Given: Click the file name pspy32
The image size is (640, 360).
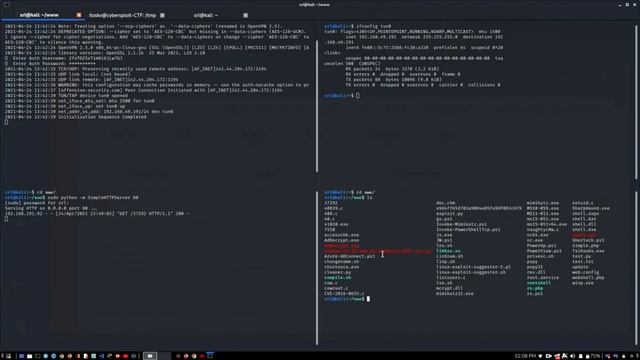Looking at the screenshot, I should pyautogui.click(x=535, y=267).
